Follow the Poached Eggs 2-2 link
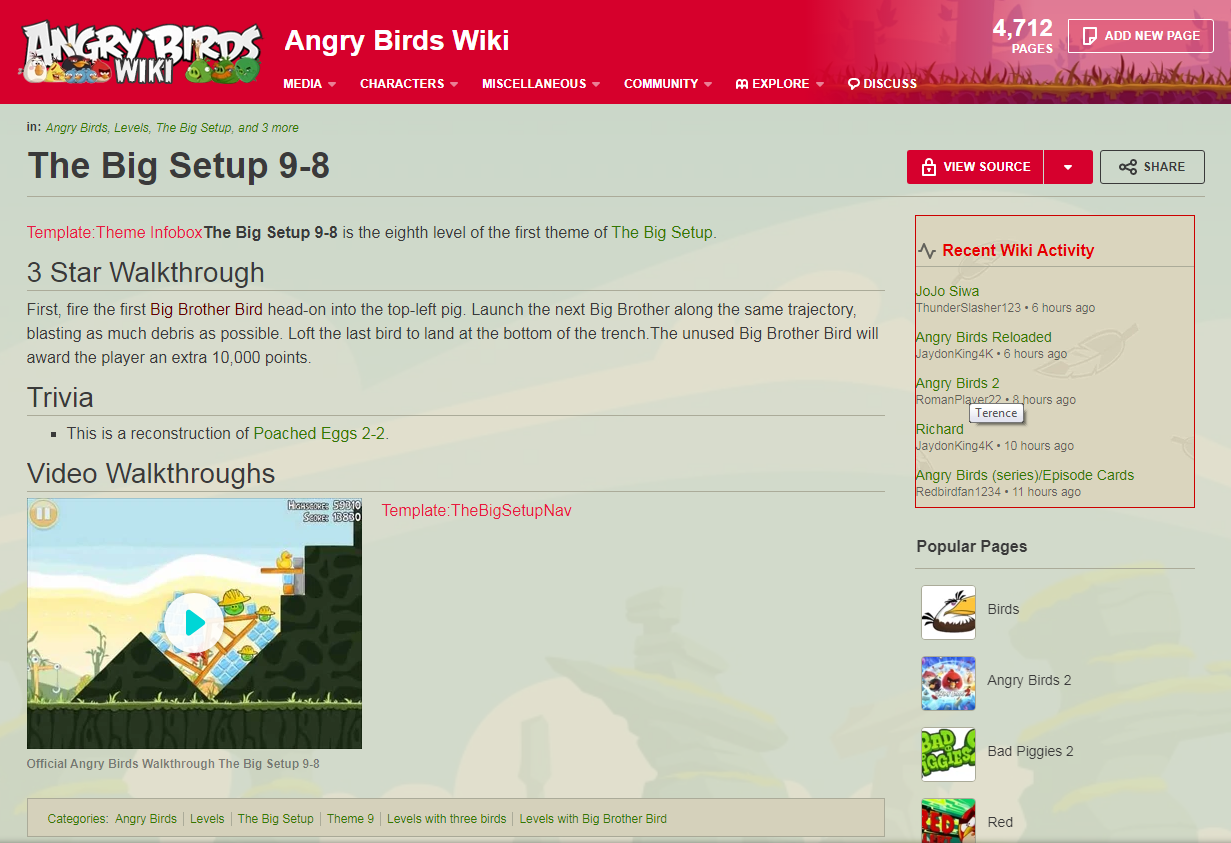Image resolution: width=1231 pixels, height=843 pixels. 319,434
